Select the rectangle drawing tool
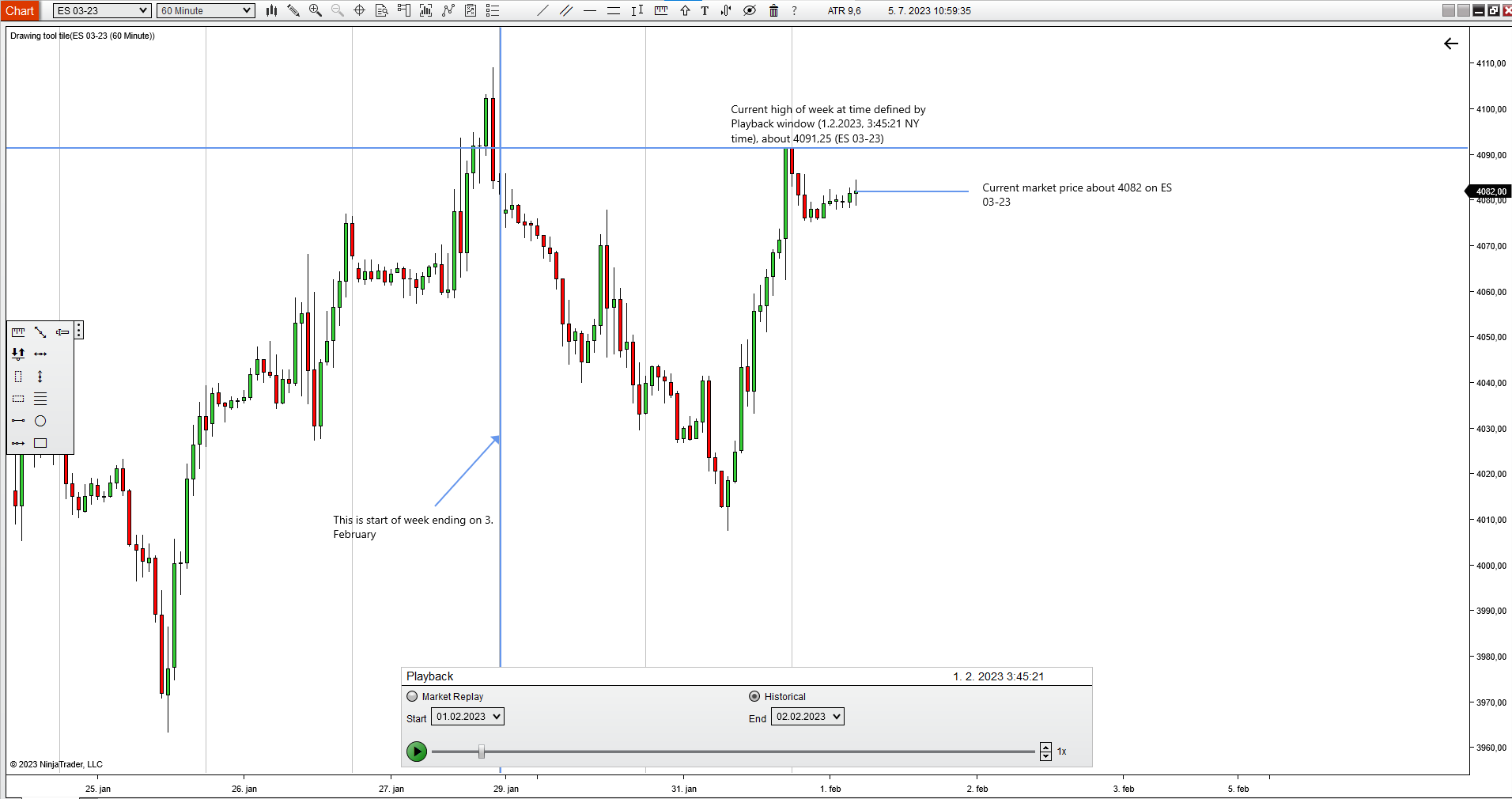This screenshot has height=799, width=1512. pos(40,443)
